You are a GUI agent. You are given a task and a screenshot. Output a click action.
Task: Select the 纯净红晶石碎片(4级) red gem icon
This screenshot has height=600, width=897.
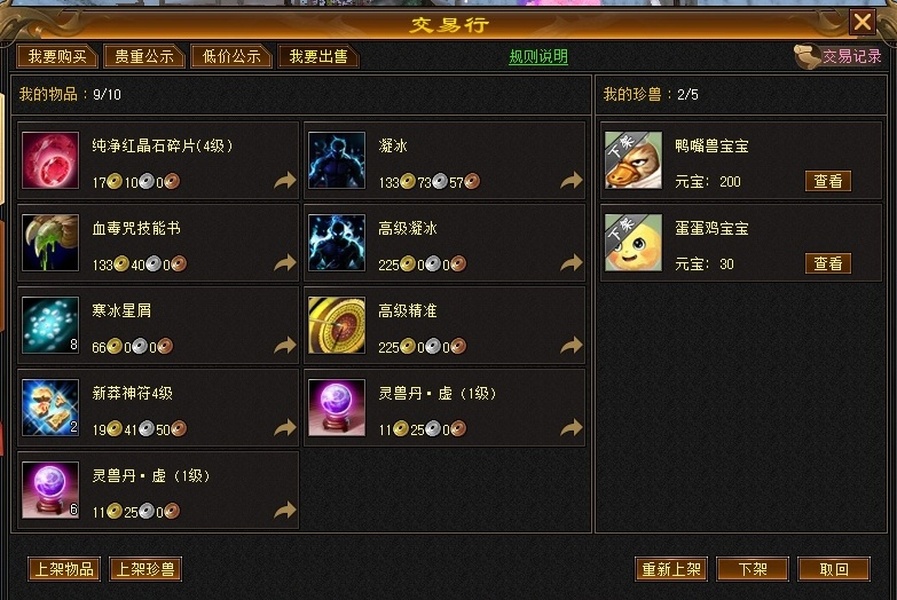click(50, 160)
